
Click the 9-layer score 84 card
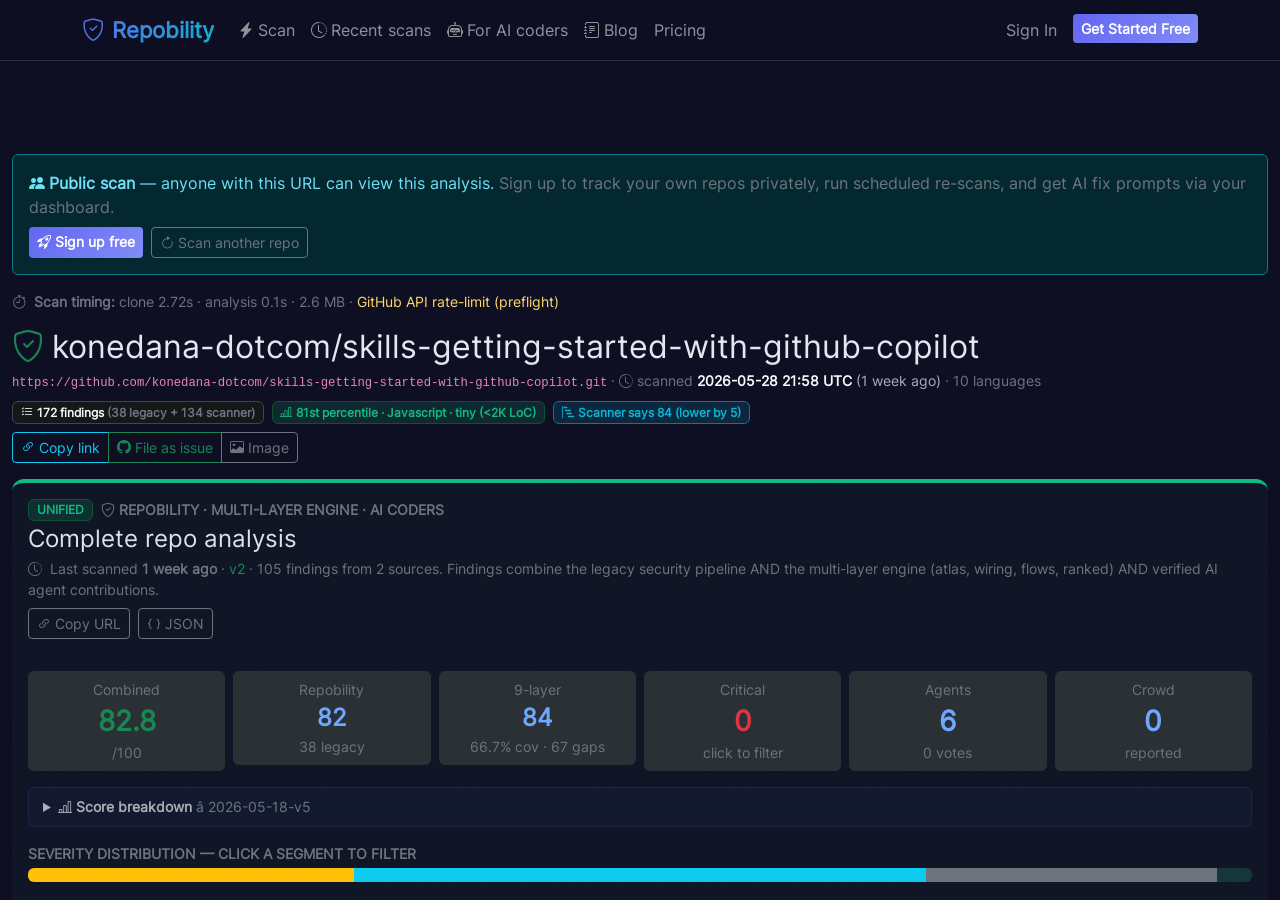(x=537, y=718)
